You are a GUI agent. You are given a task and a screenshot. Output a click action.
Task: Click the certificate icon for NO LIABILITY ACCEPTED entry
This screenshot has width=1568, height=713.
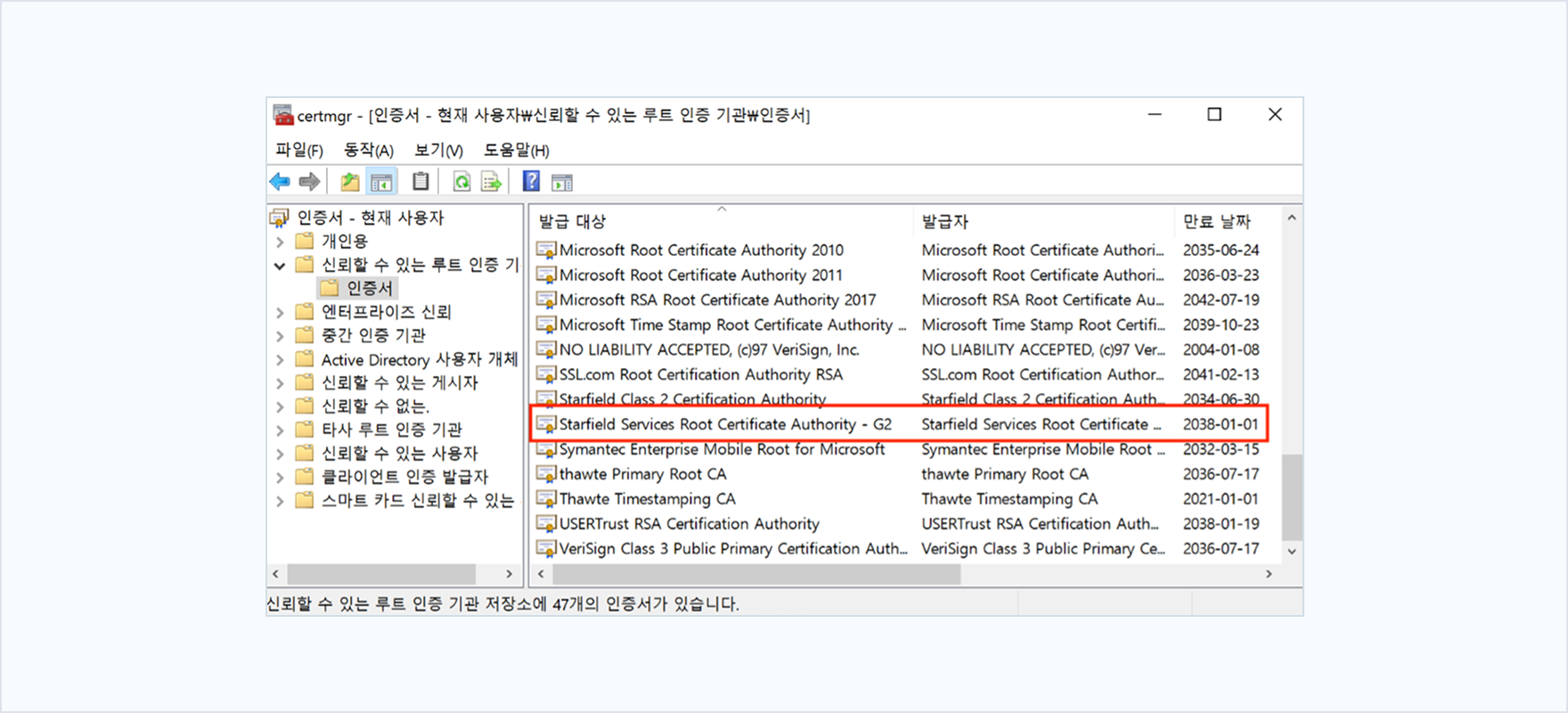[546, 349]
